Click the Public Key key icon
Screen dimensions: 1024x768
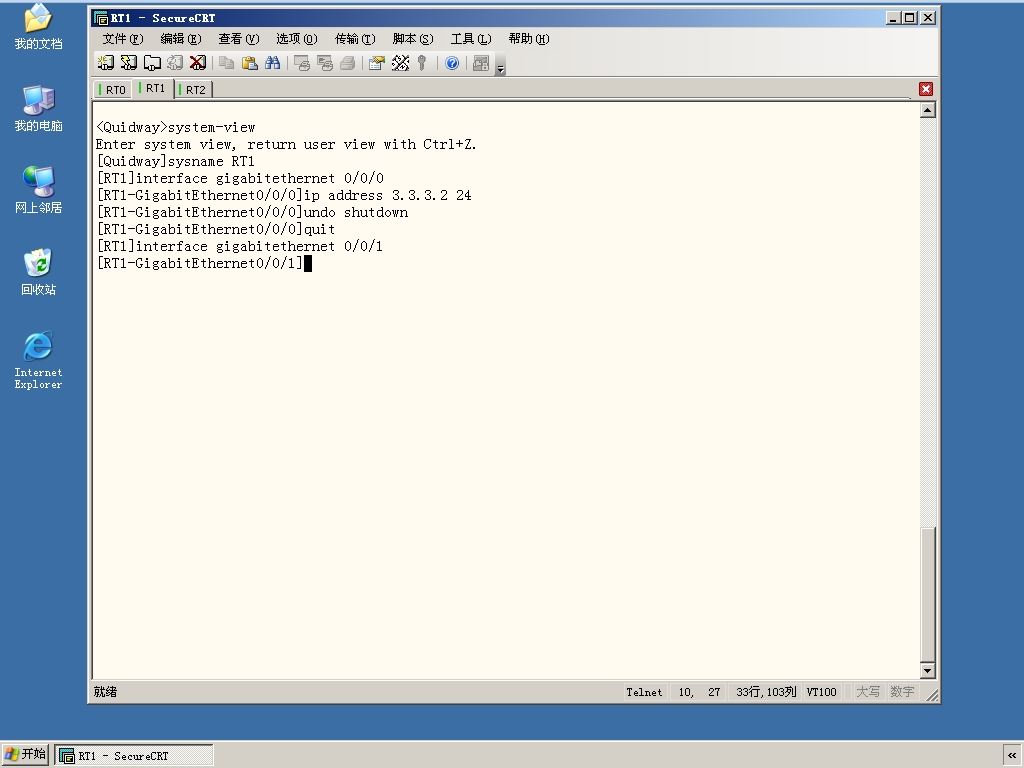click(x=422, y=63)
